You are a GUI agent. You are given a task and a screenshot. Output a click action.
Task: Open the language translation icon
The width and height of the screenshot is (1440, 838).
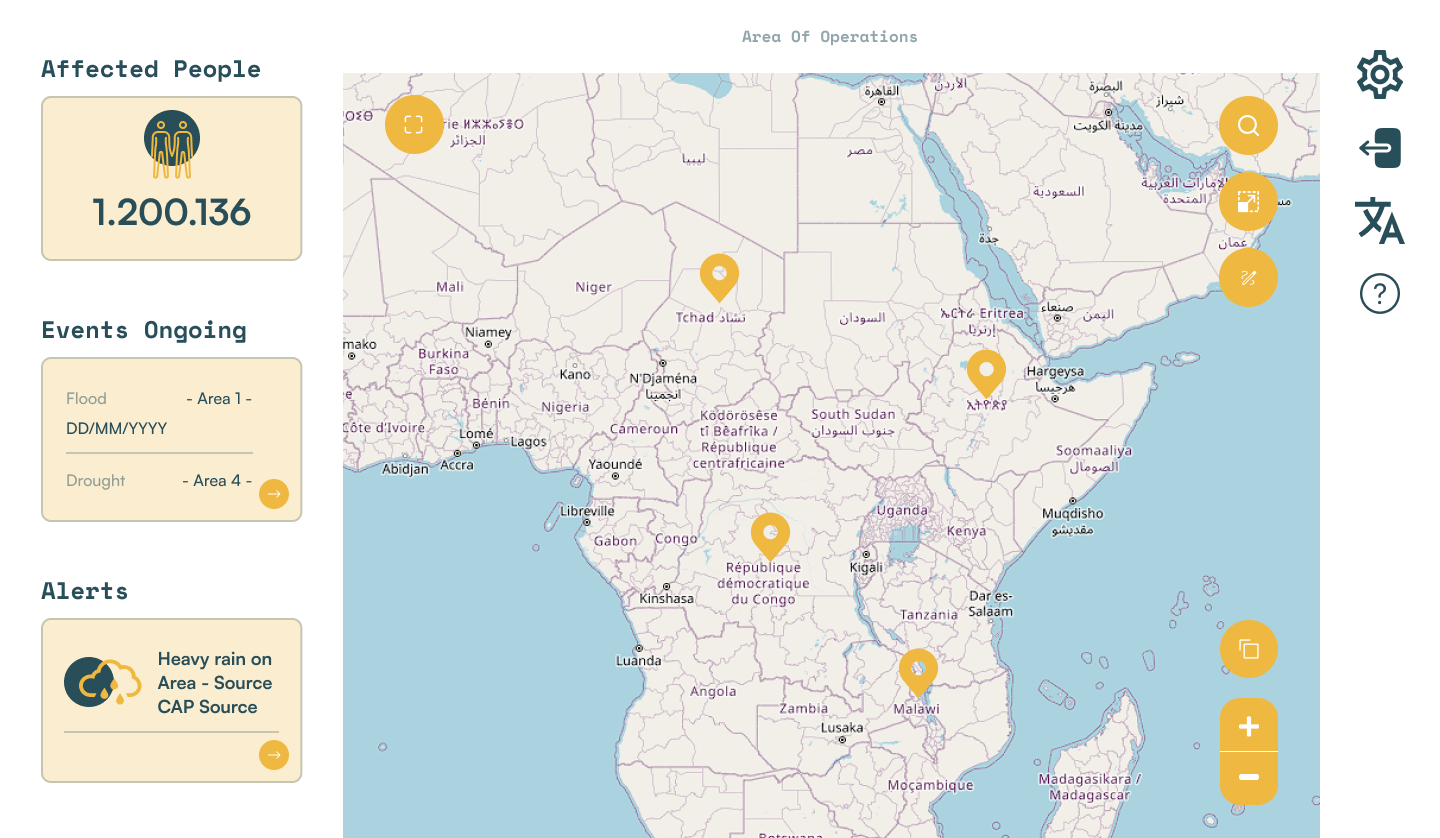[x=1380, y=220]
